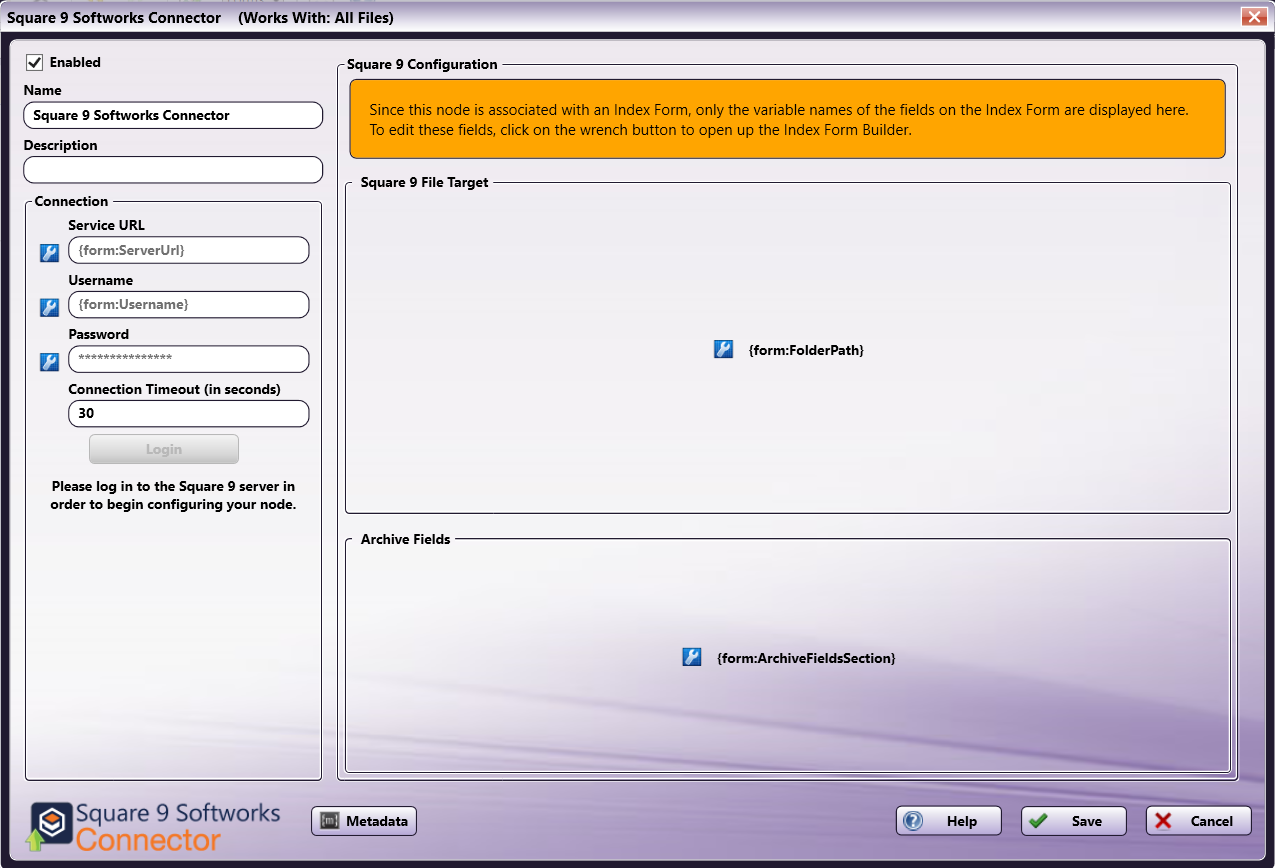This screenshot has height=868, width=1275.
Task: Click the Username field
Action: 189,304
